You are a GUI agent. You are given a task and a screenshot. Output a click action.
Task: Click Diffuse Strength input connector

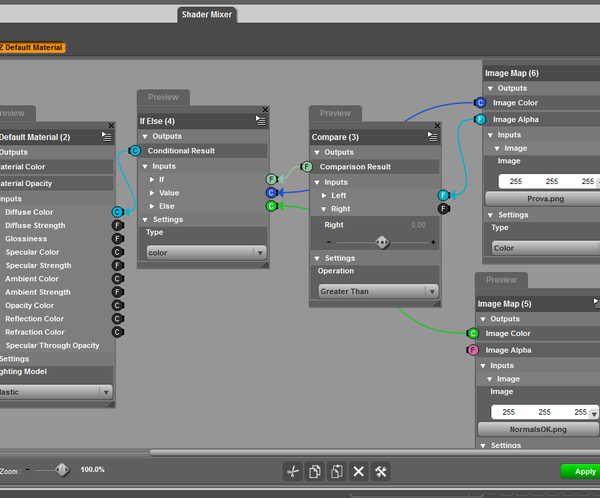click(117, 225)
